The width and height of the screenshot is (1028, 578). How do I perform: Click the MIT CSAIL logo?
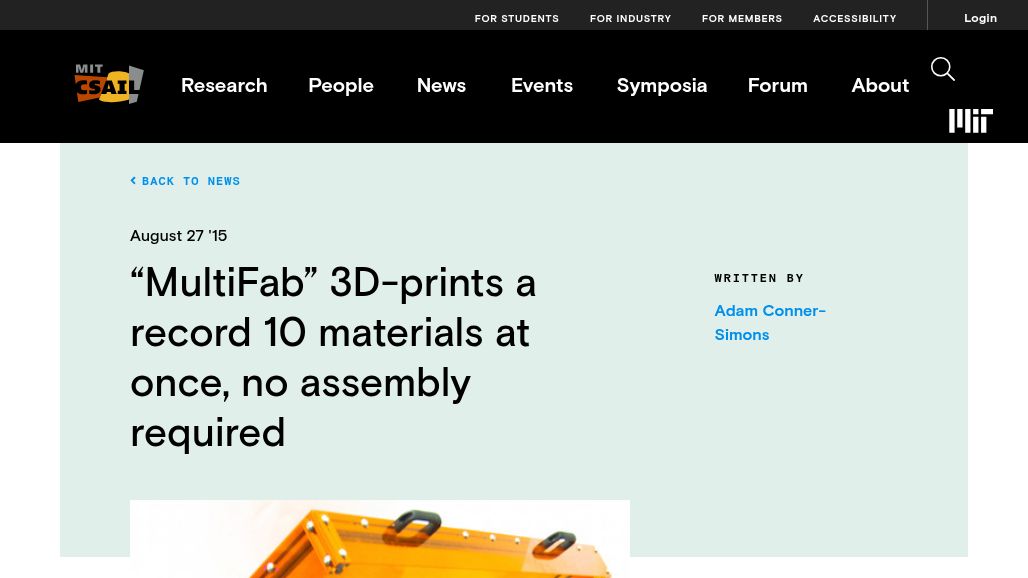point(109,84)
